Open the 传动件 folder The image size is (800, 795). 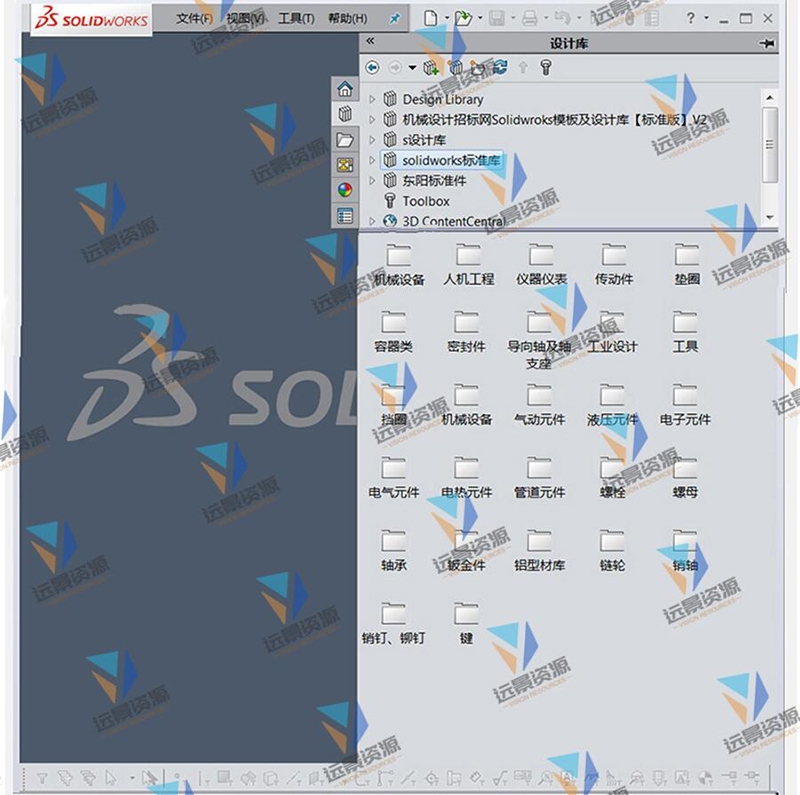614,265
